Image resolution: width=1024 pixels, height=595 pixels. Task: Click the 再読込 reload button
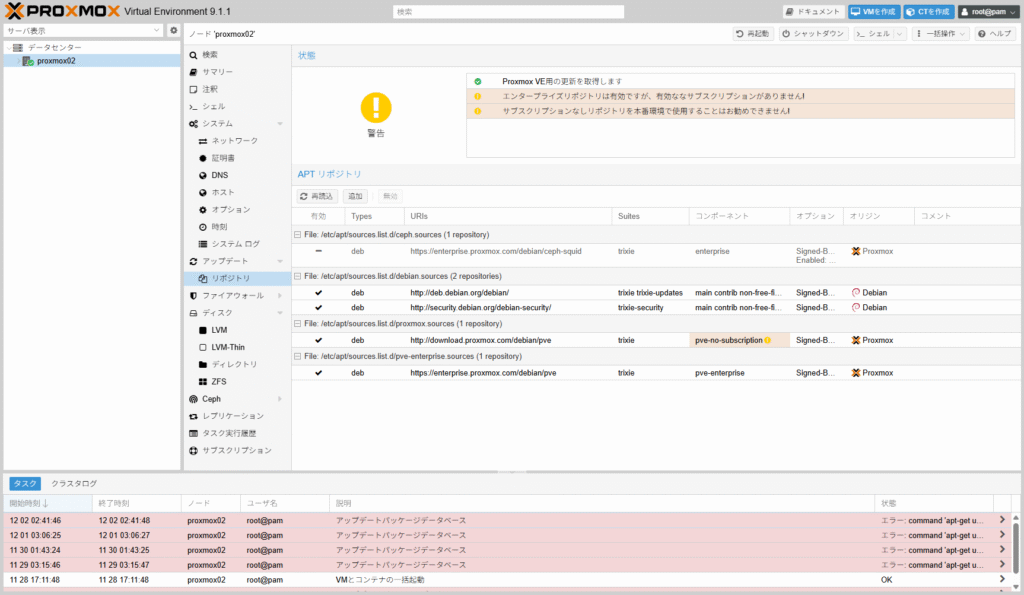click(x=318, y=197)
